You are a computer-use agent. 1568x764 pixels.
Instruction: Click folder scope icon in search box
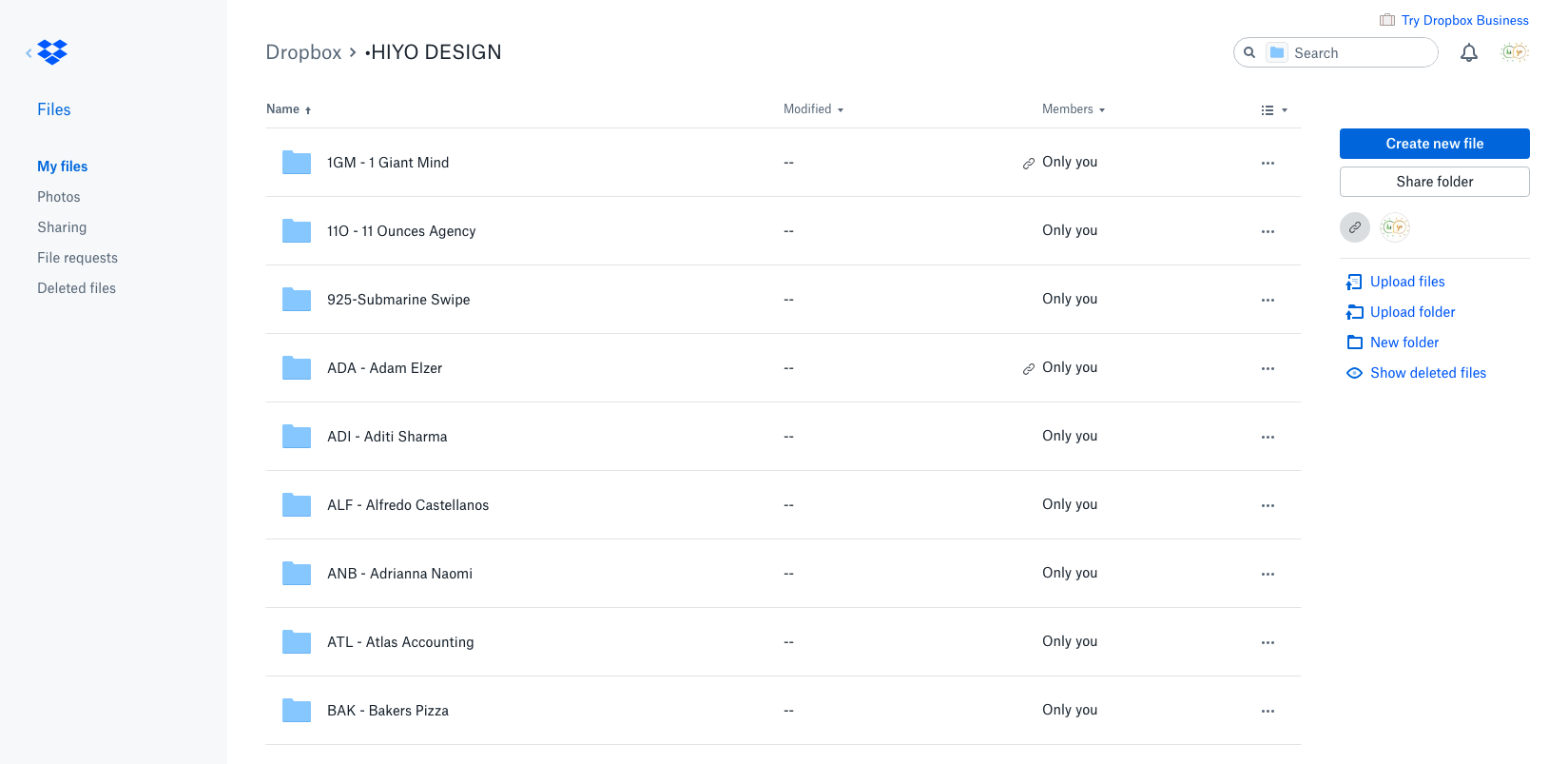point(1277,52)
